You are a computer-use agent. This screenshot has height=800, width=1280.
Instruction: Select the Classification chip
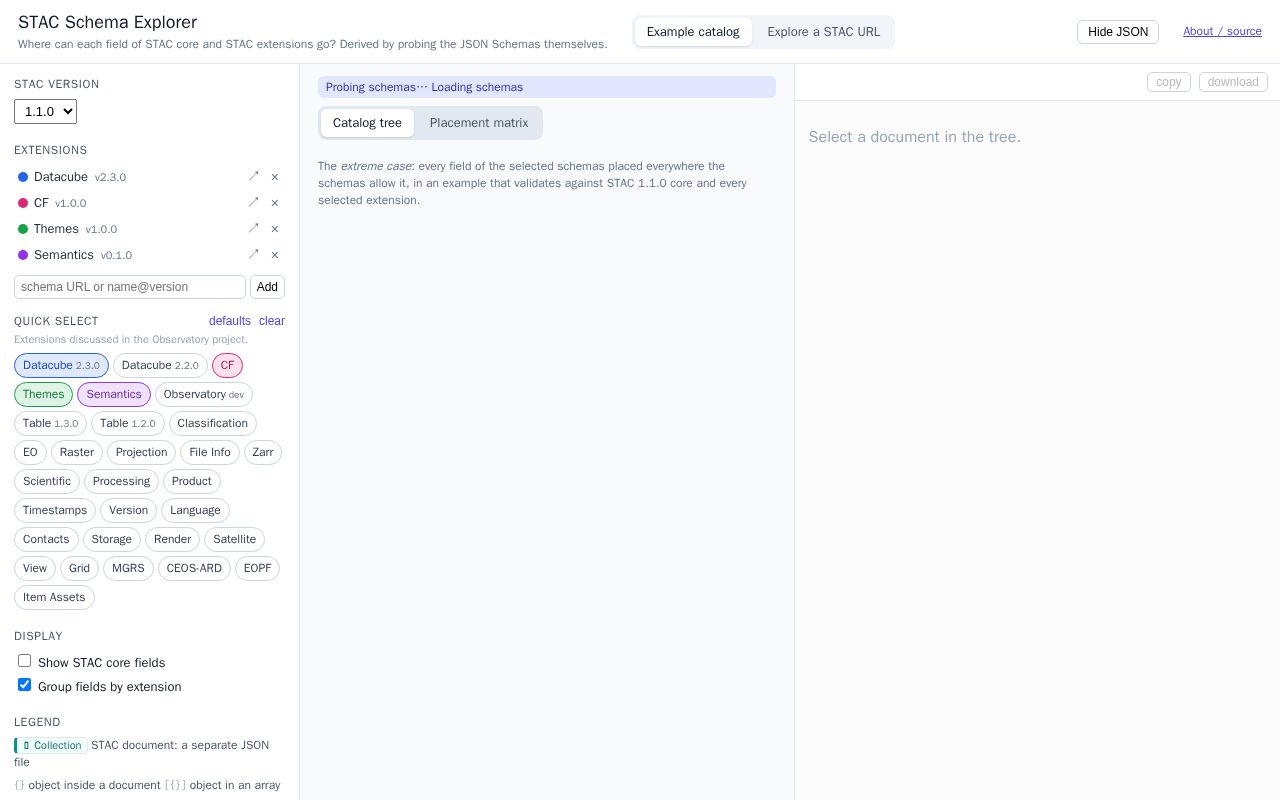[212, 423]
